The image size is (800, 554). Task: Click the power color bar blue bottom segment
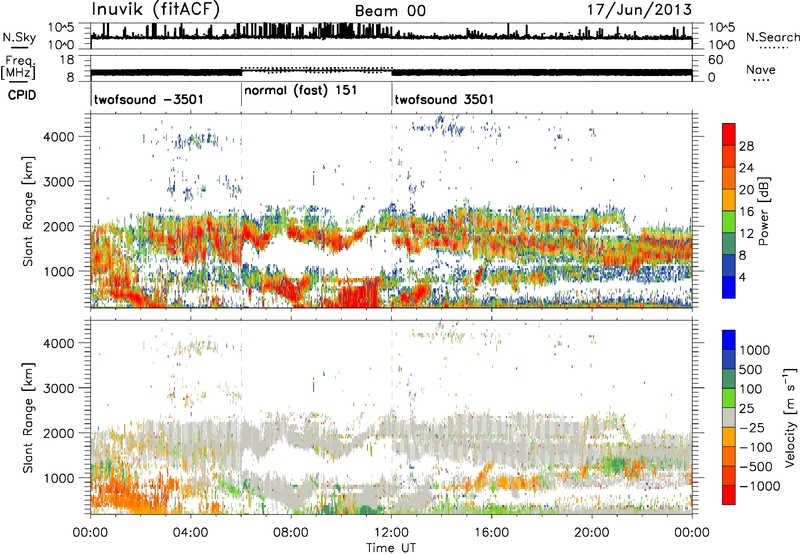coord(729,288)
